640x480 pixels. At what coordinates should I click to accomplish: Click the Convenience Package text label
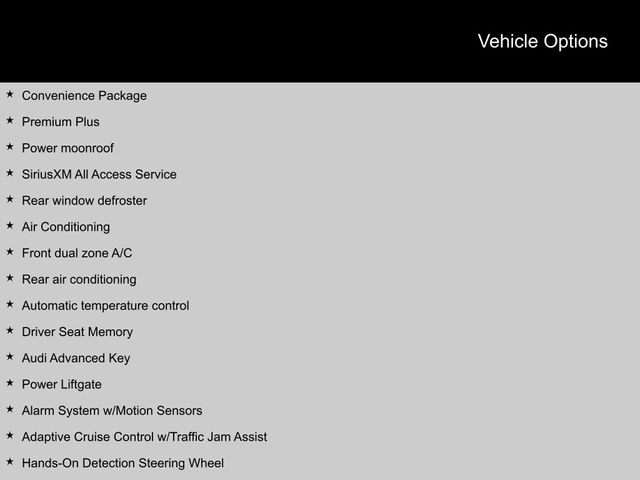84,96
